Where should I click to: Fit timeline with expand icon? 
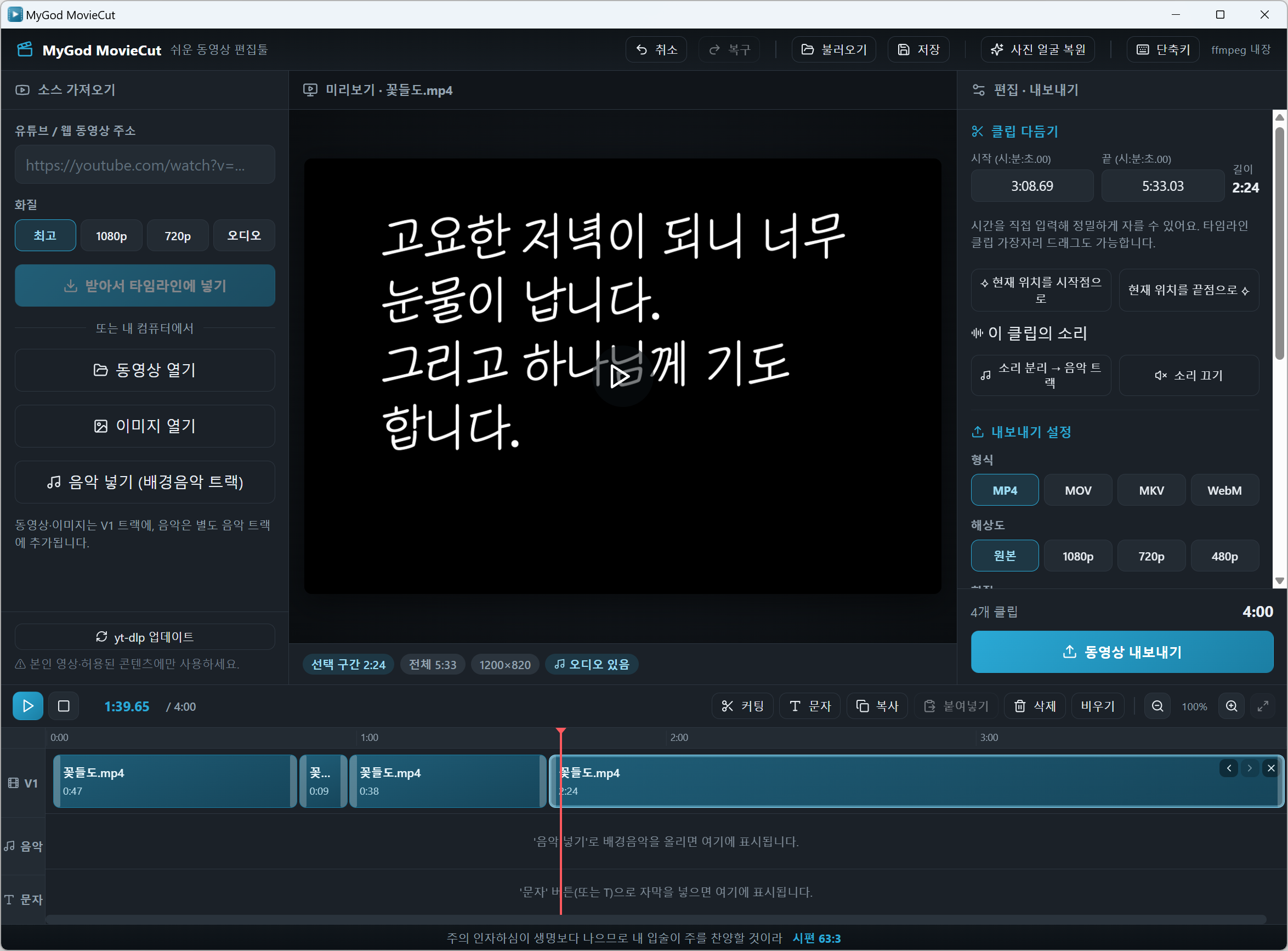[x=1263, y=706]
